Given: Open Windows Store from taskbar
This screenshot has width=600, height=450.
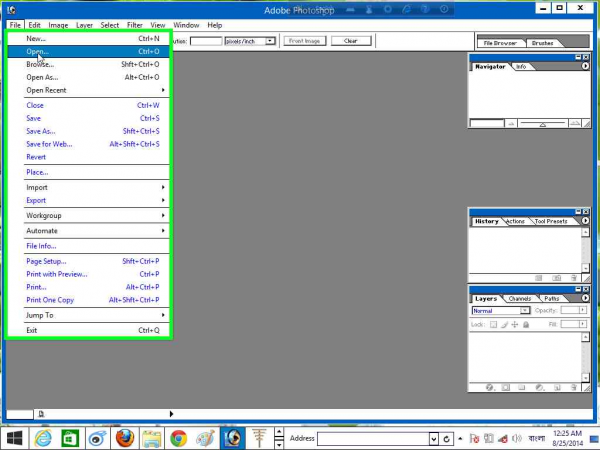Looking at the screenshot, I should pos(70,438).
